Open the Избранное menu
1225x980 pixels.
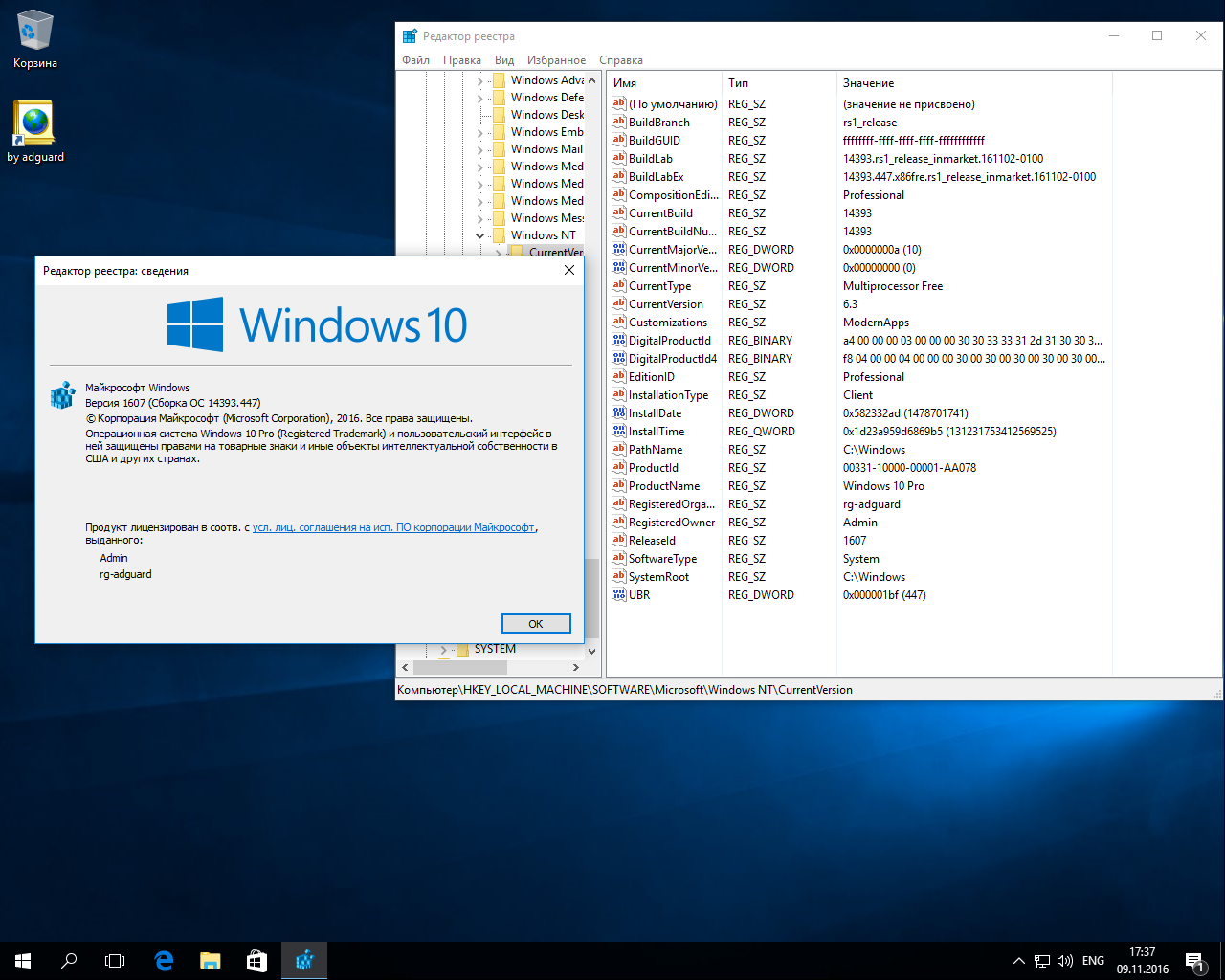(x=556, y=60)
